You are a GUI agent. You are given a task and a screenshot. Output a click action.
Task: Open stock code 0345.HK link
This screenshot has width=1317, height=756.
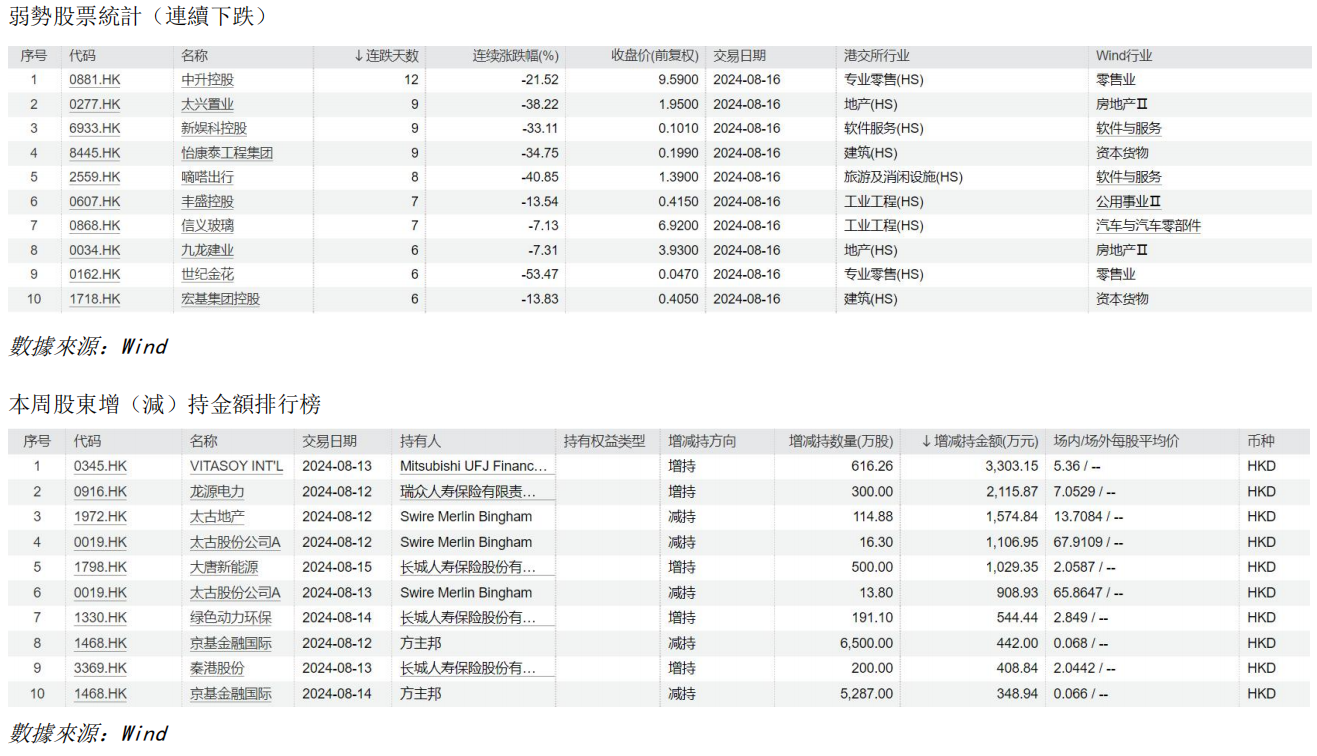pos(100,466)
